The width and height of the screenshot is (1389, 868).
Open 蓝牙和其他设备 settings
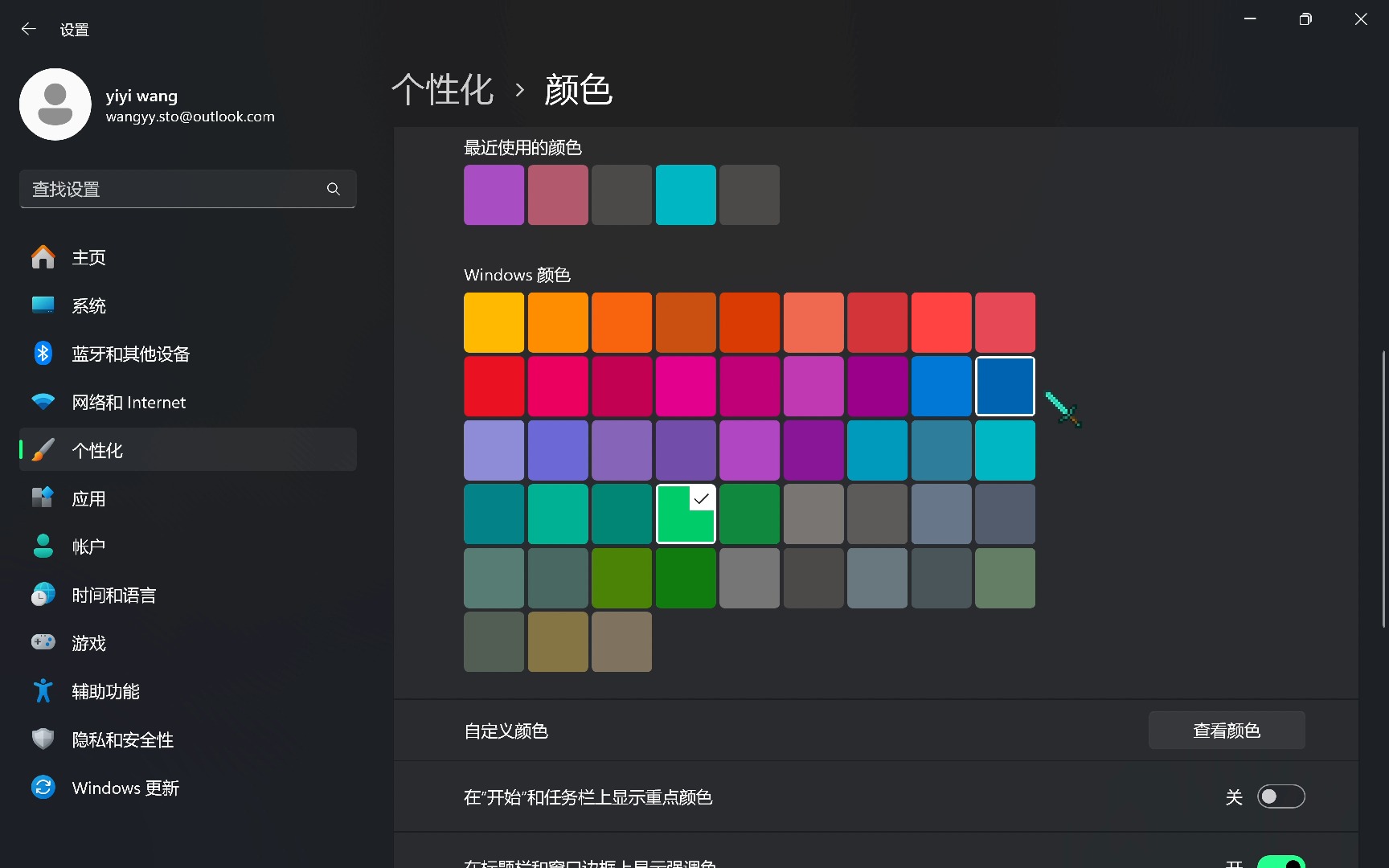click(188, 354)
